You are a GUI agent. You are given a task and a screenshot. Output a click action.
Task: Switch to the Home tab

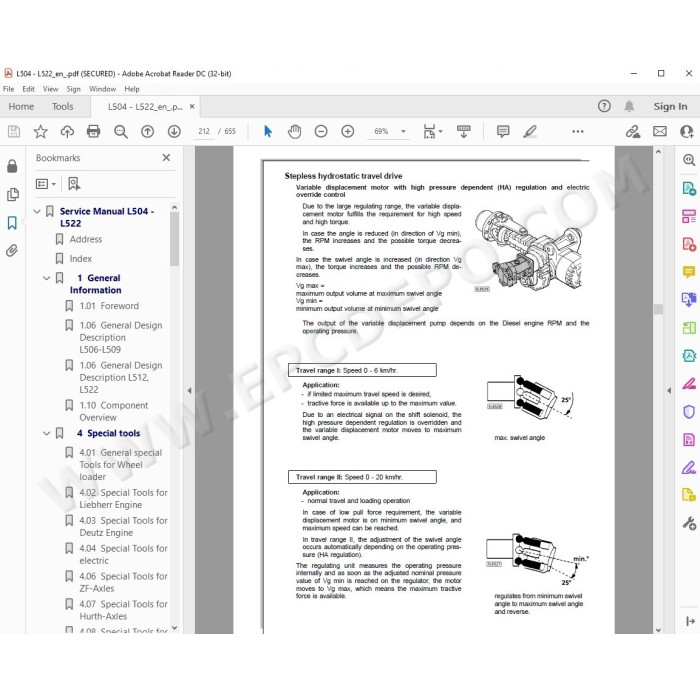pyautogui.click(x=21, y=106)
